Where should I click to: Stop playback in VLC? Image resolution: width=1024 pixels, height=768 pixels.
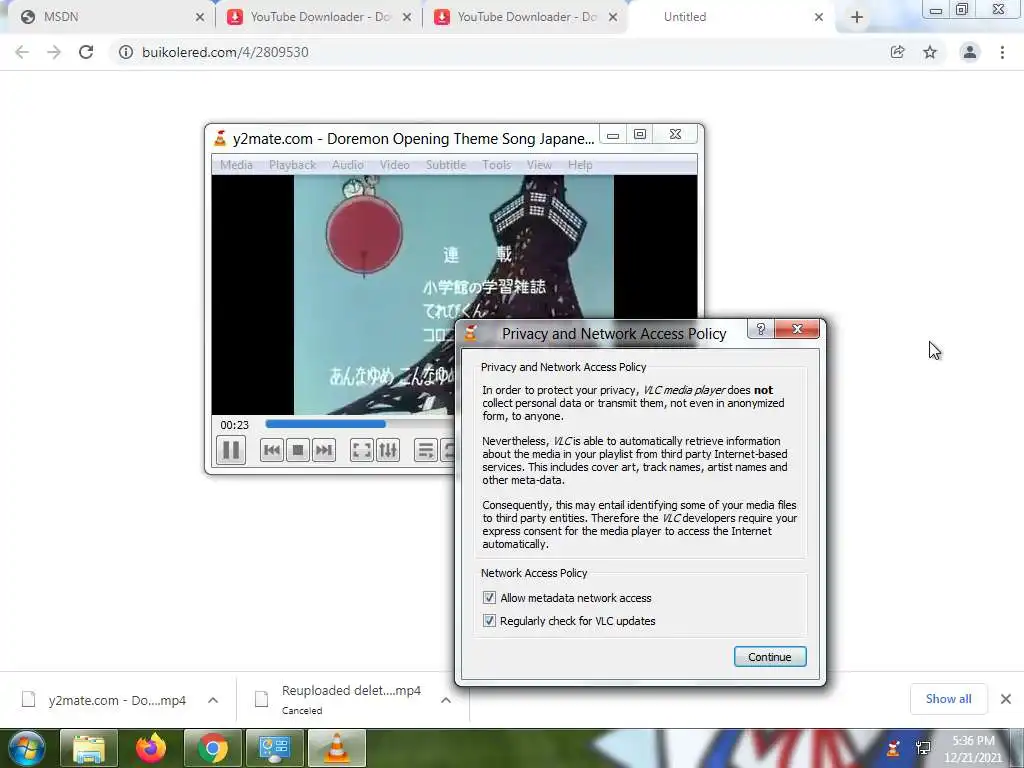[x=298, y=450]
